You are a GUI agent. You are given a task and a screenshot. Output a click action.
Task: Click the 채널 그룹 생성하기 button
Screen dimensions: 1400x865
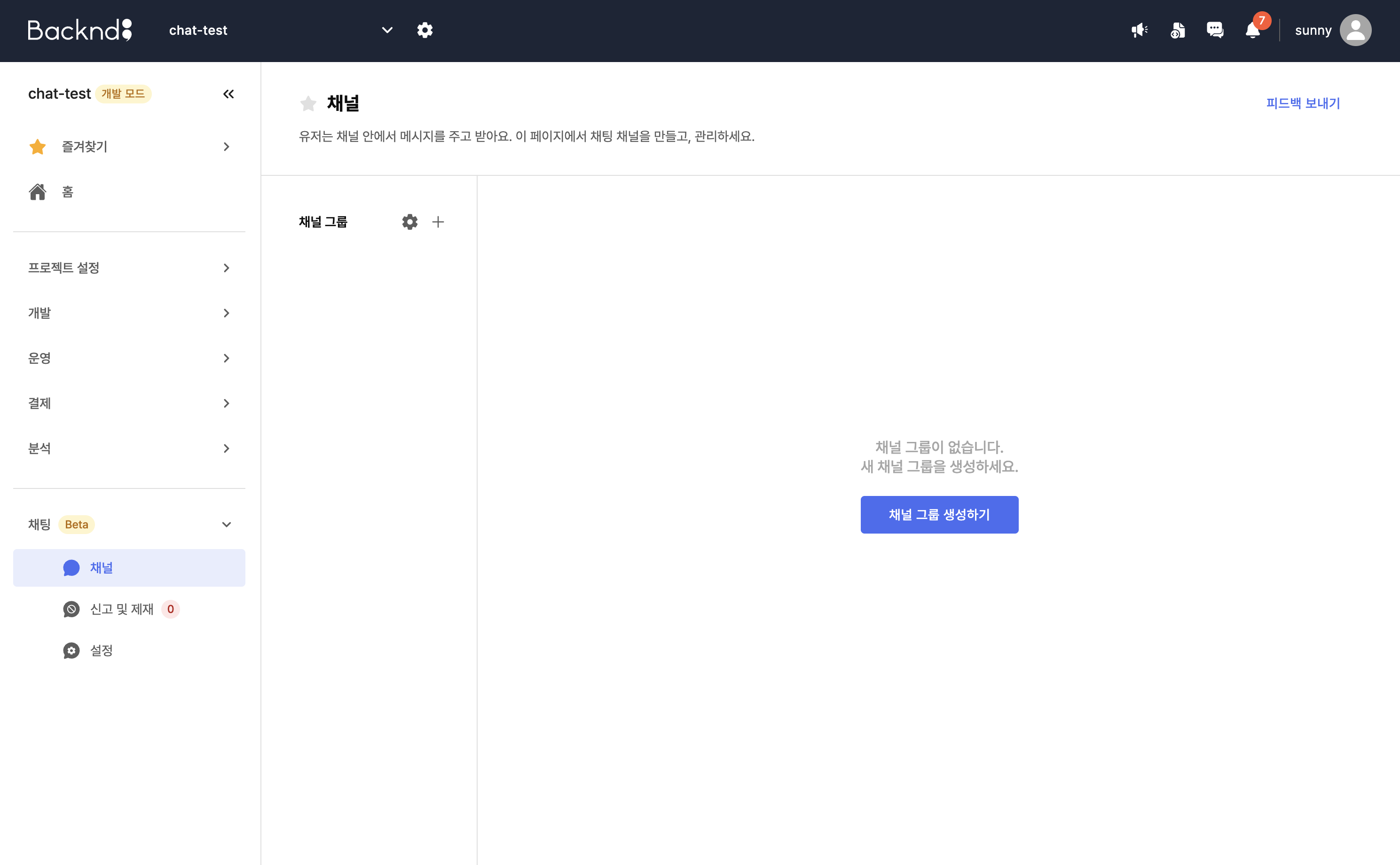click(939, 515)
